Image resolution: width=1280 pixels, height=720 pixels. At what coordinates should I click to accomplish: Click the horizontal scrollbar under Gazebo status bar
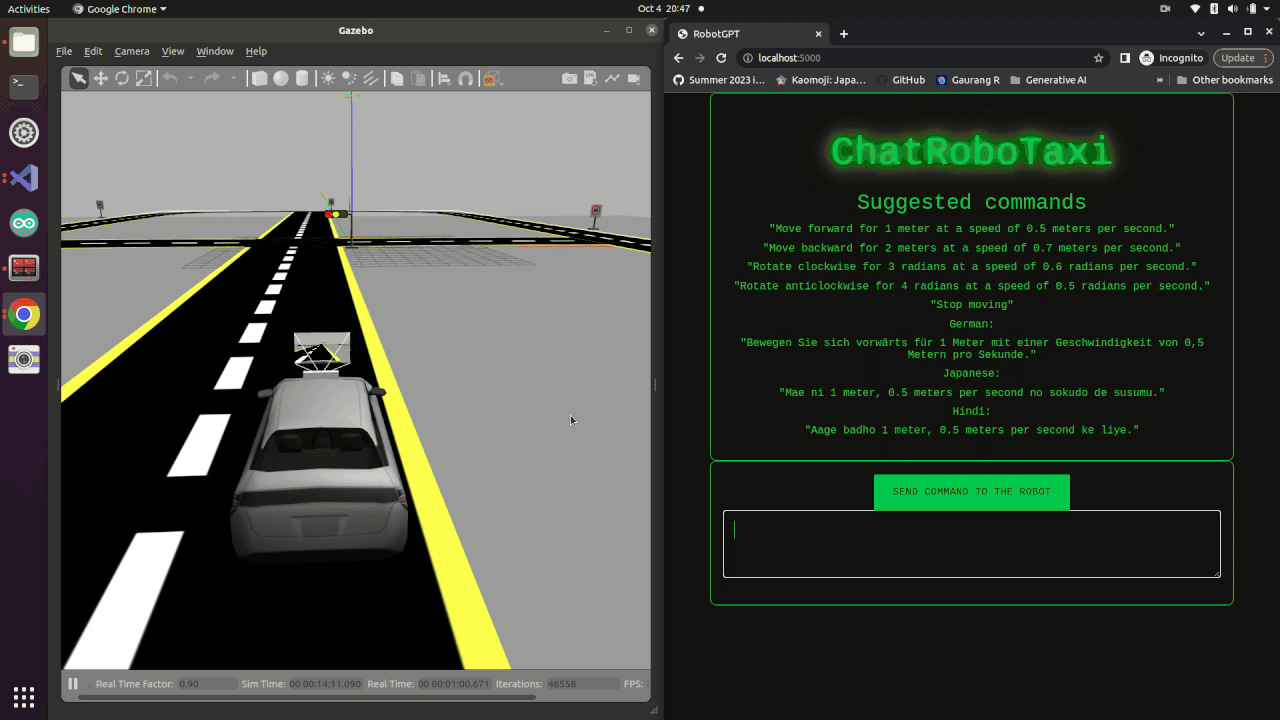pos(305,697)
